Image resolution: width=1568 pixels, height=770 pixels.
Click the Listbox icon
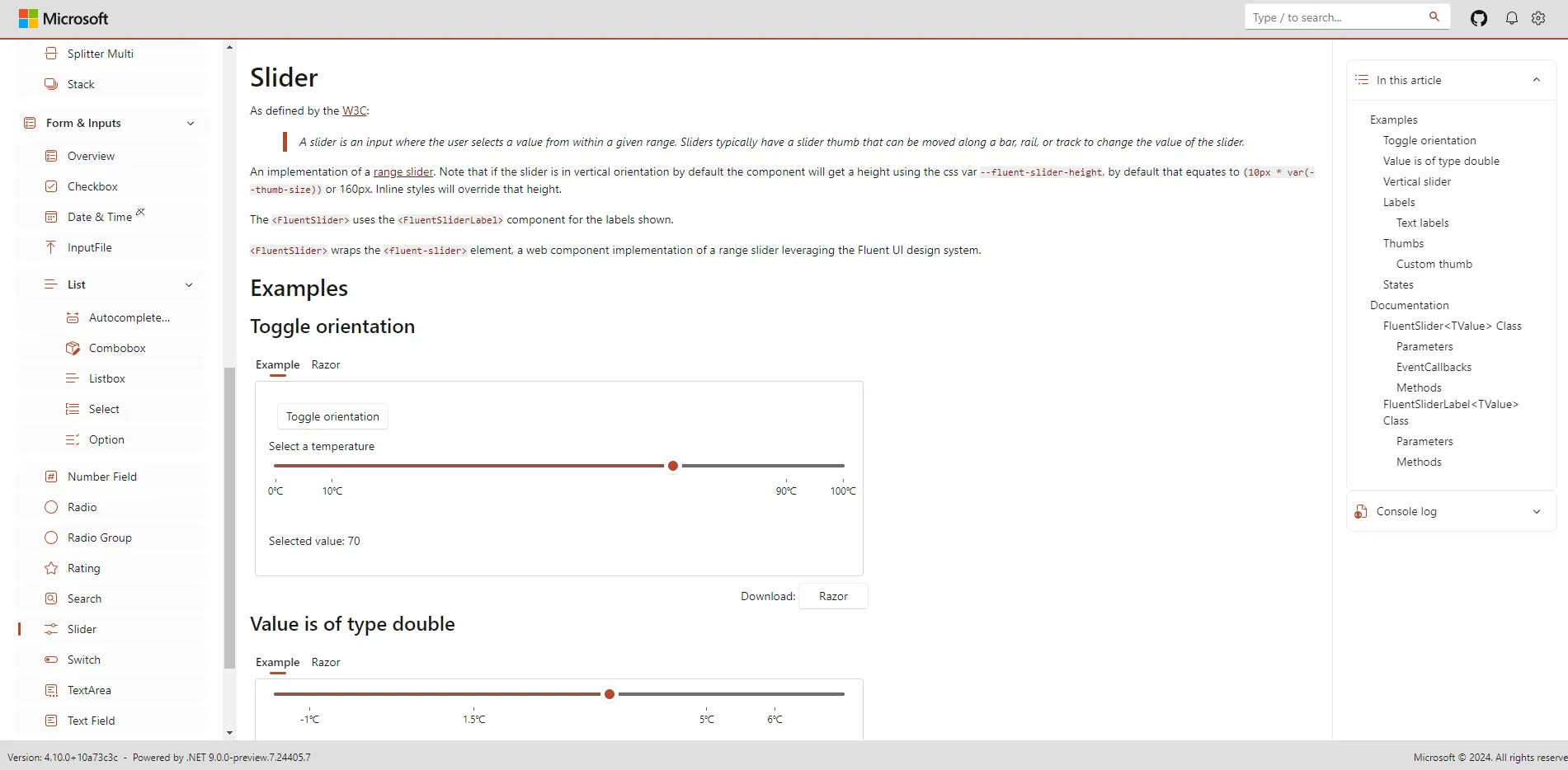pos(73,378)
